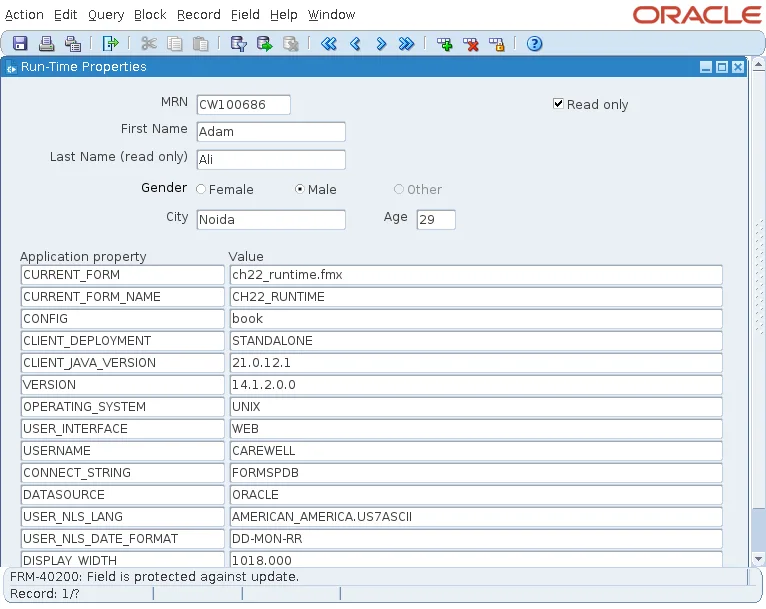Click the Help question mark icon
This screenshot has height=609, width=766.
tap(534, 43)
